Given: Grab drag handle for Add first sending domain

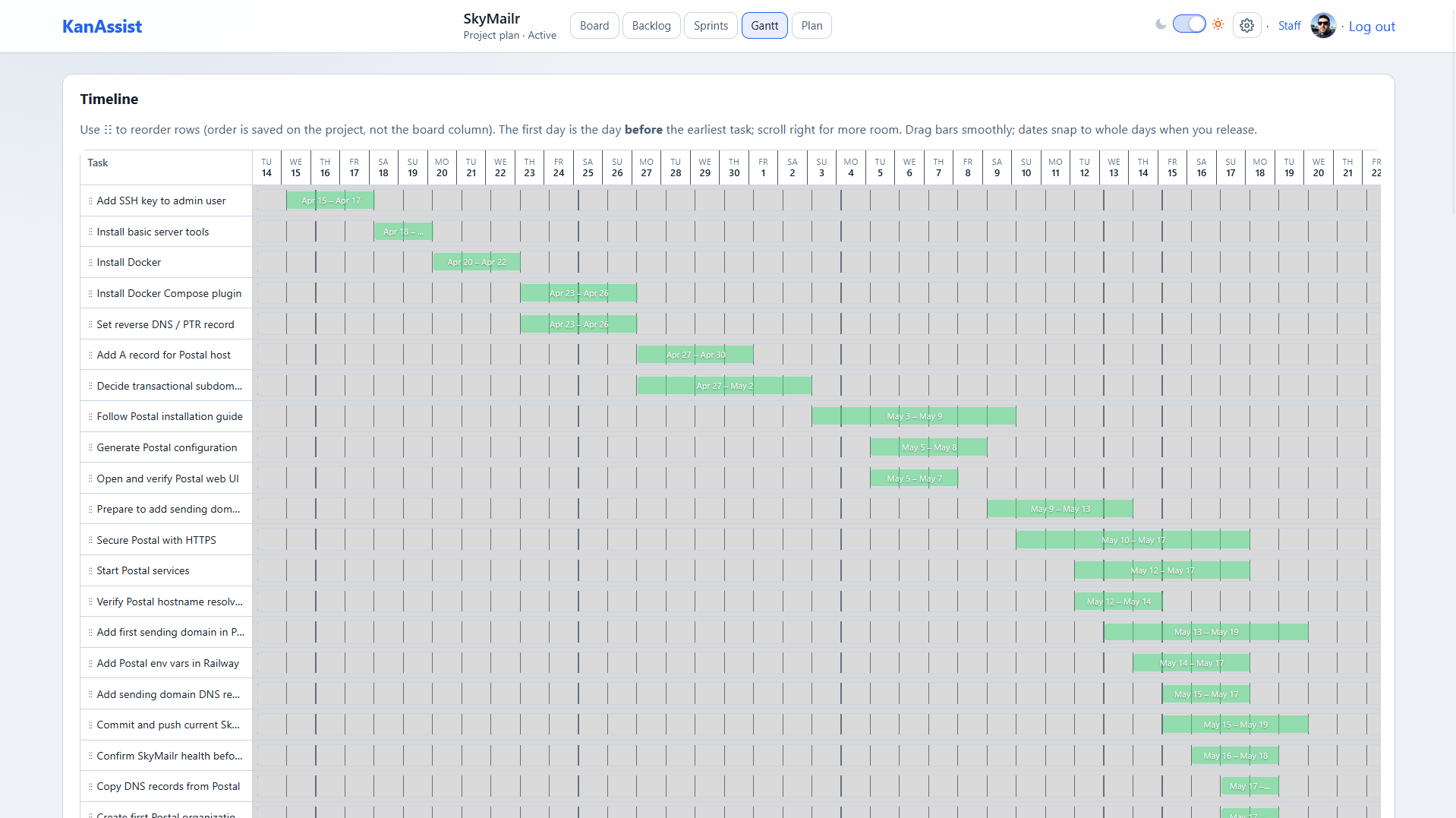Looking at the screenshot, I should click(90, 633).
